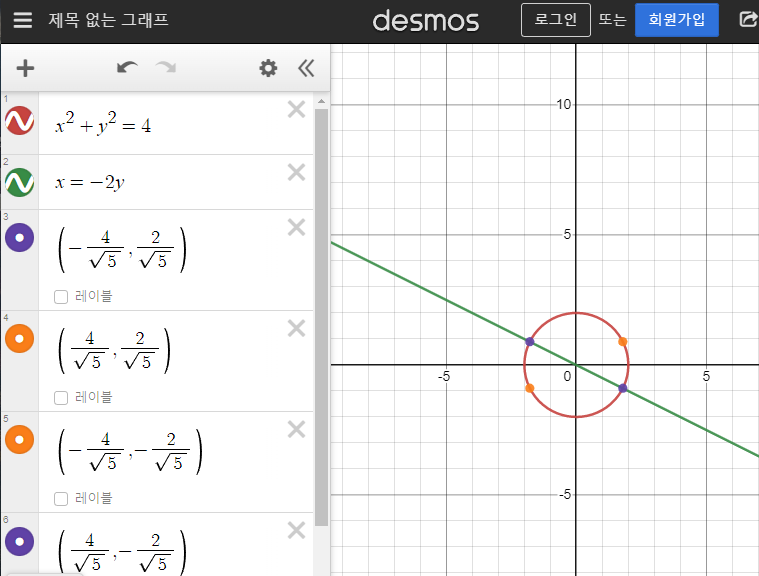Image resolution: width=759 pixels, height=576 pixels.
Task: Undo the last action
Action: click(x=127, y=68)
